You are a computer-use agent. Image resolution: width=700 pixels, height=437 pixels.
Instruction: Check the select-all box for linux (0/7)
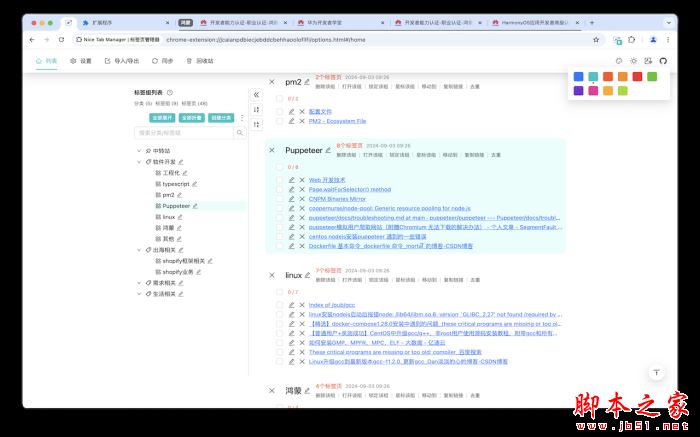(x=279, y=292)
